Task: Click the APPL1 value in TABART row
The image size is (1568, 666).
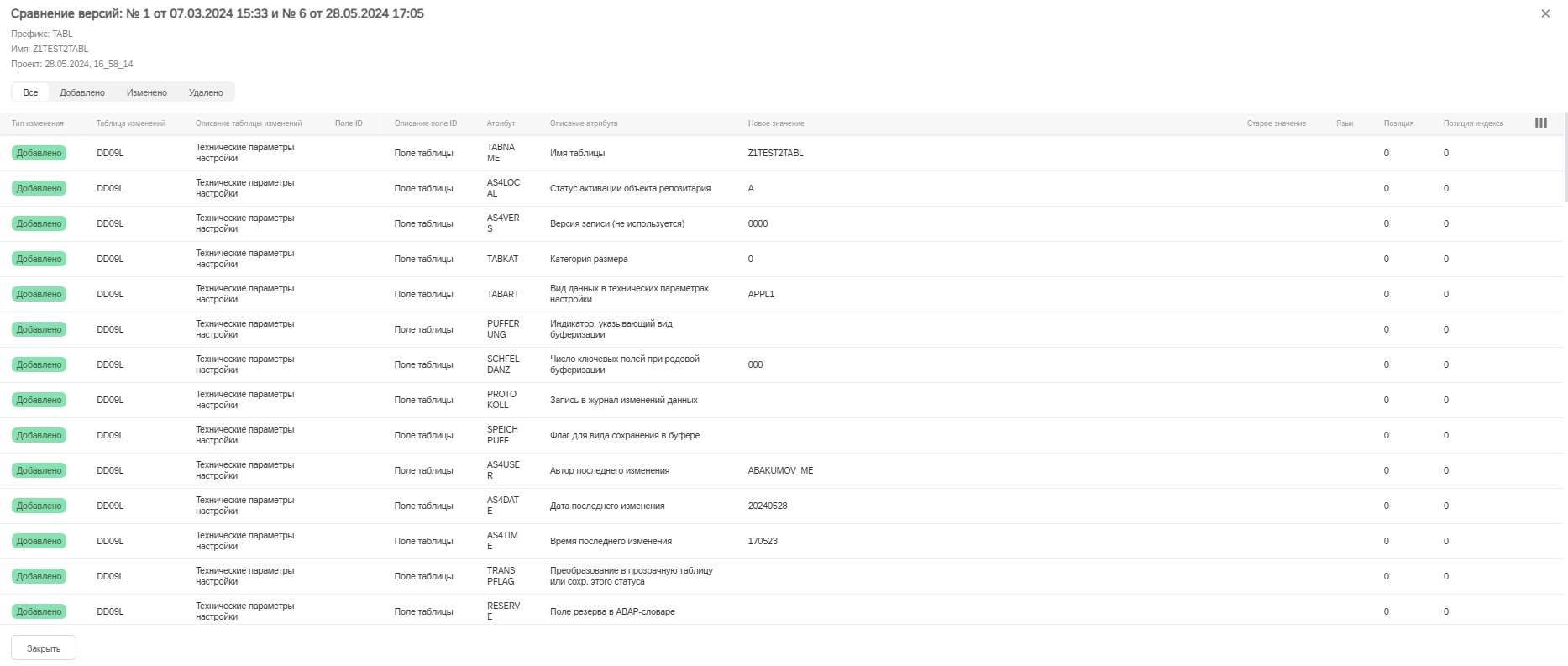Action: point(761,294)
